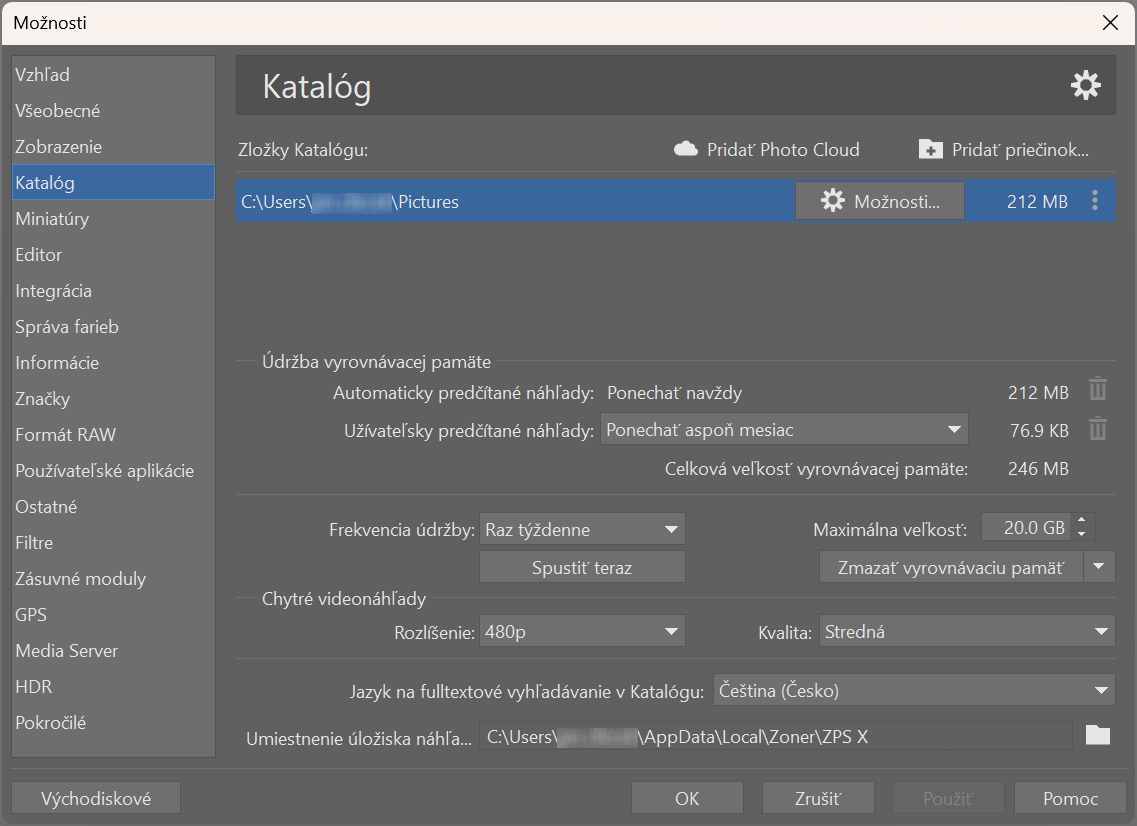
Task: Select Zásuvné moduly in the sidebar
Action: point(113,579)
